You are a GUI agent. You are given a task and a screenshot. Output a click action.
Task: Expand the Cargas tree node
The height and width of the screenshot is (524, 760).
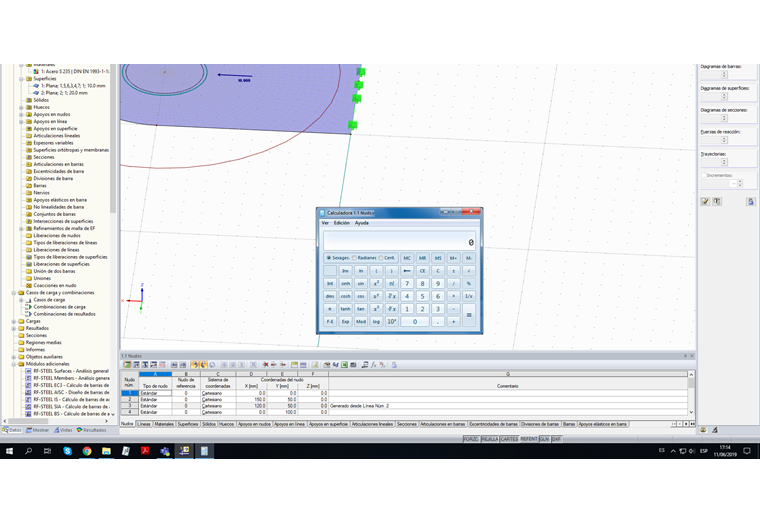click(x=14, y=321)
